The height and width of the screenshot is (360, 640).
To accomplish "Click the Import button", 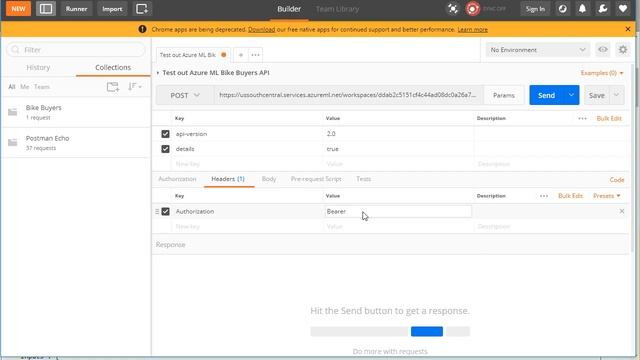I will tap(112, 9).
